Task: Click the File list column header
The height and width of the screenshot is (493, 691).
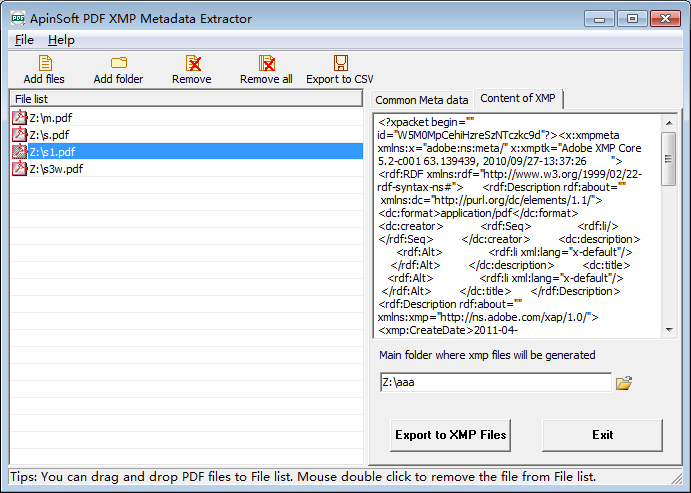Action: tap(186, 99)
